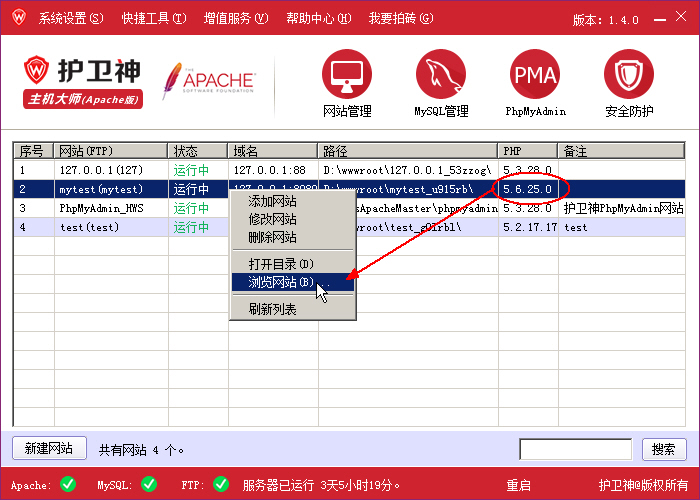700x500 pixels.
Task: Sort by the 状态 column header
Action: click(198, 151)
